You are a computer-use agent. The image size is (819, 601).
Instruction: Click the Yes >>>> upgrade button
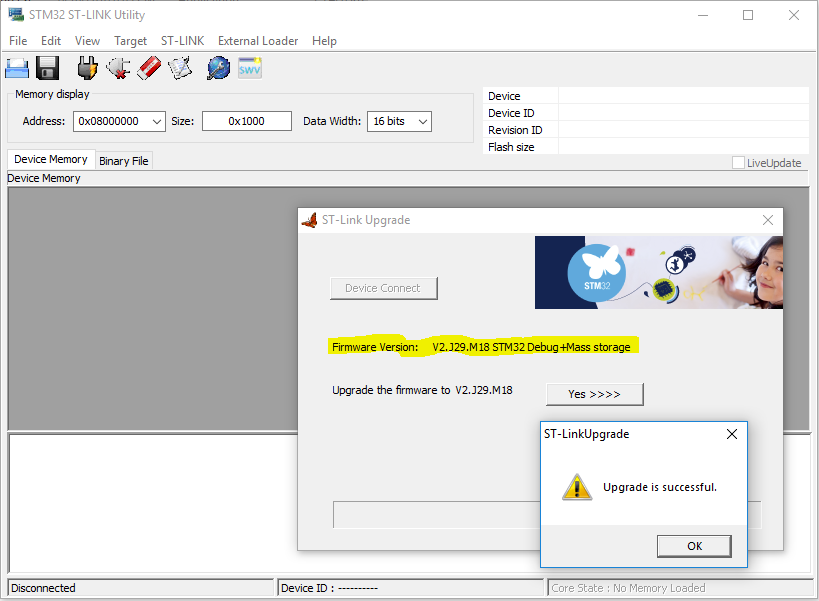point(594,394)
